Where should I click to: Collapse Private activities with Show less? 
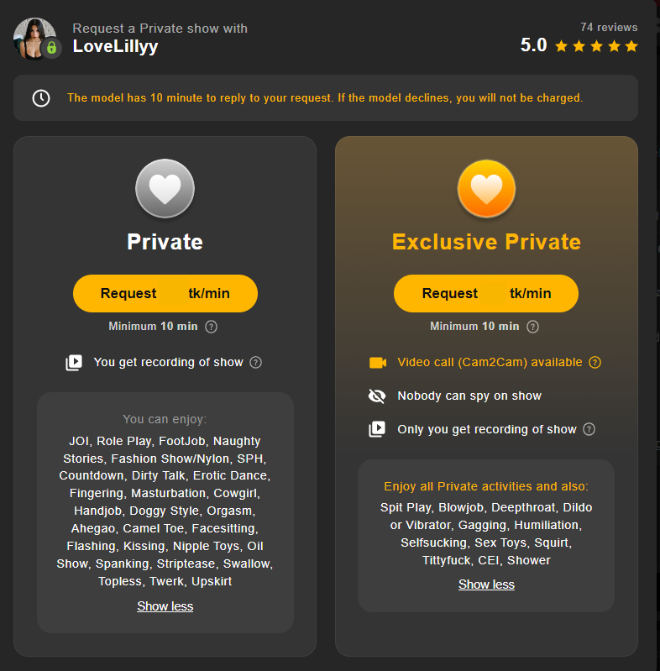tap(165, 606)
